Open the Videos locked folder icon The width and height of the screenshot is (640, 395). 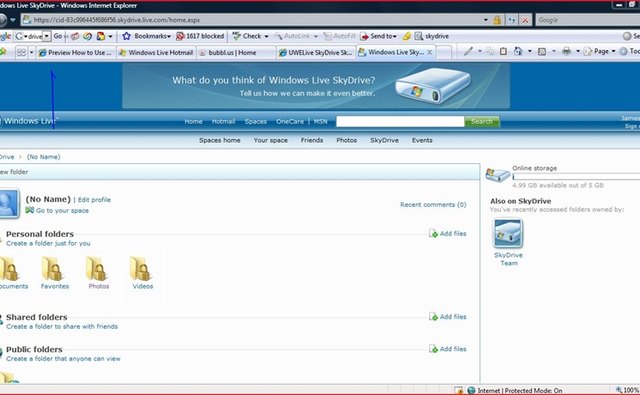(x=141, y=269)
